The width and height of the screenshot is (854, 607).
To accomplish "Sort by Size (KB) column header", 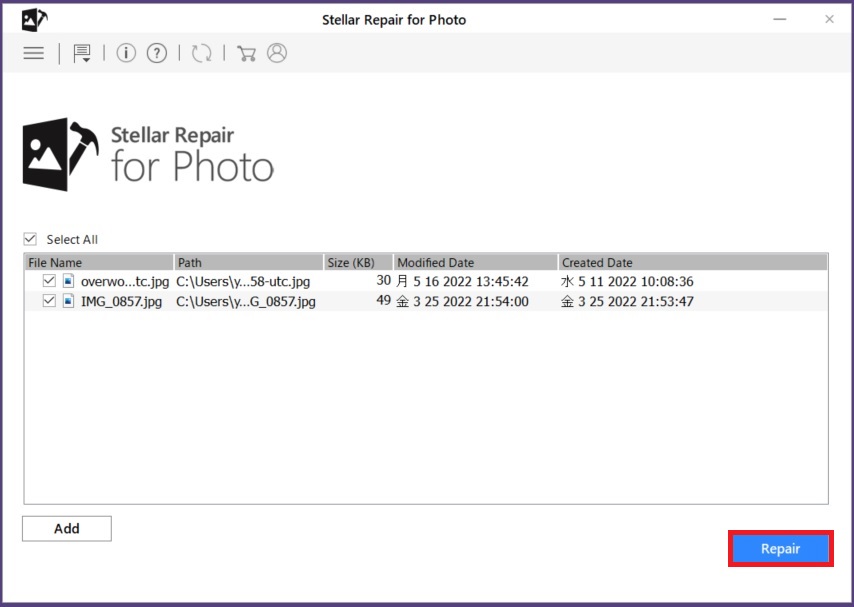I will coord(358,262).
